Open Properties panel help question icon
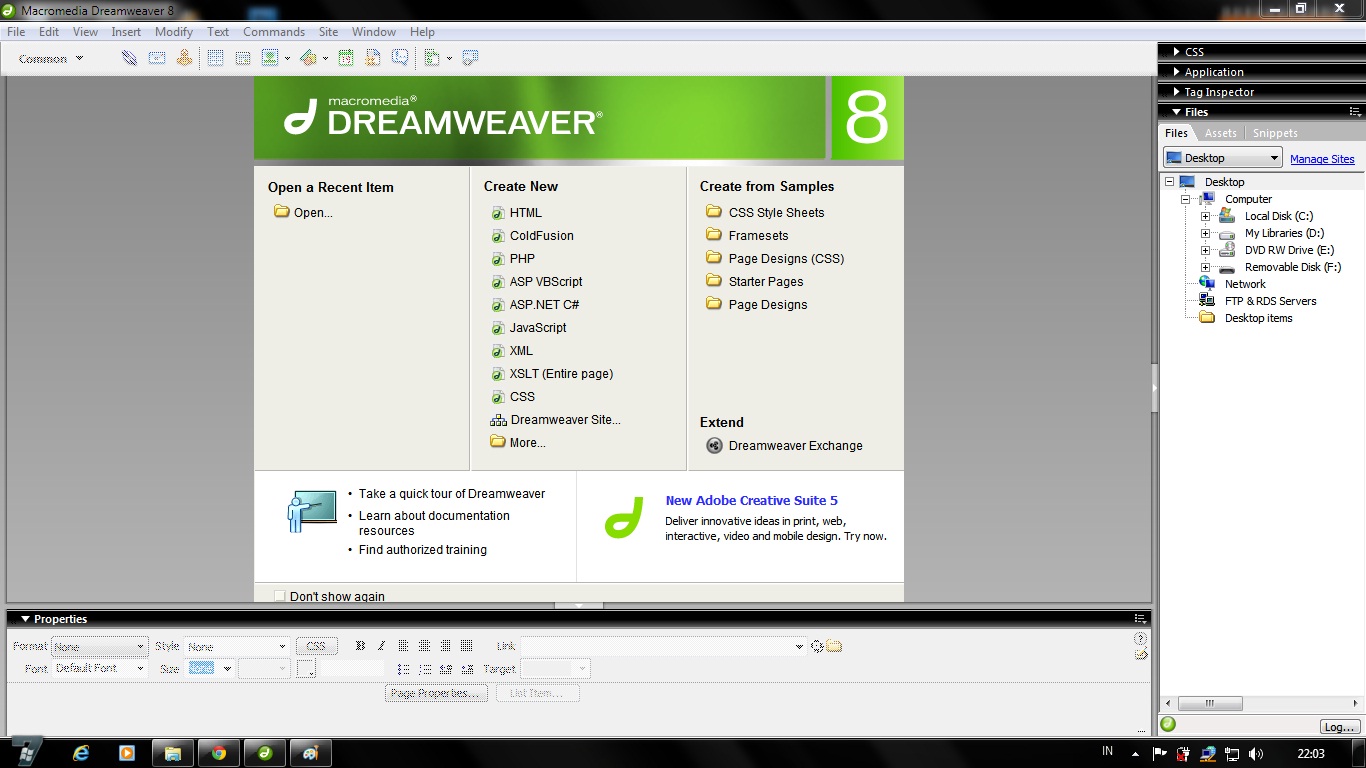The width and height of the screenshot is (1366, 768). 1141,638
